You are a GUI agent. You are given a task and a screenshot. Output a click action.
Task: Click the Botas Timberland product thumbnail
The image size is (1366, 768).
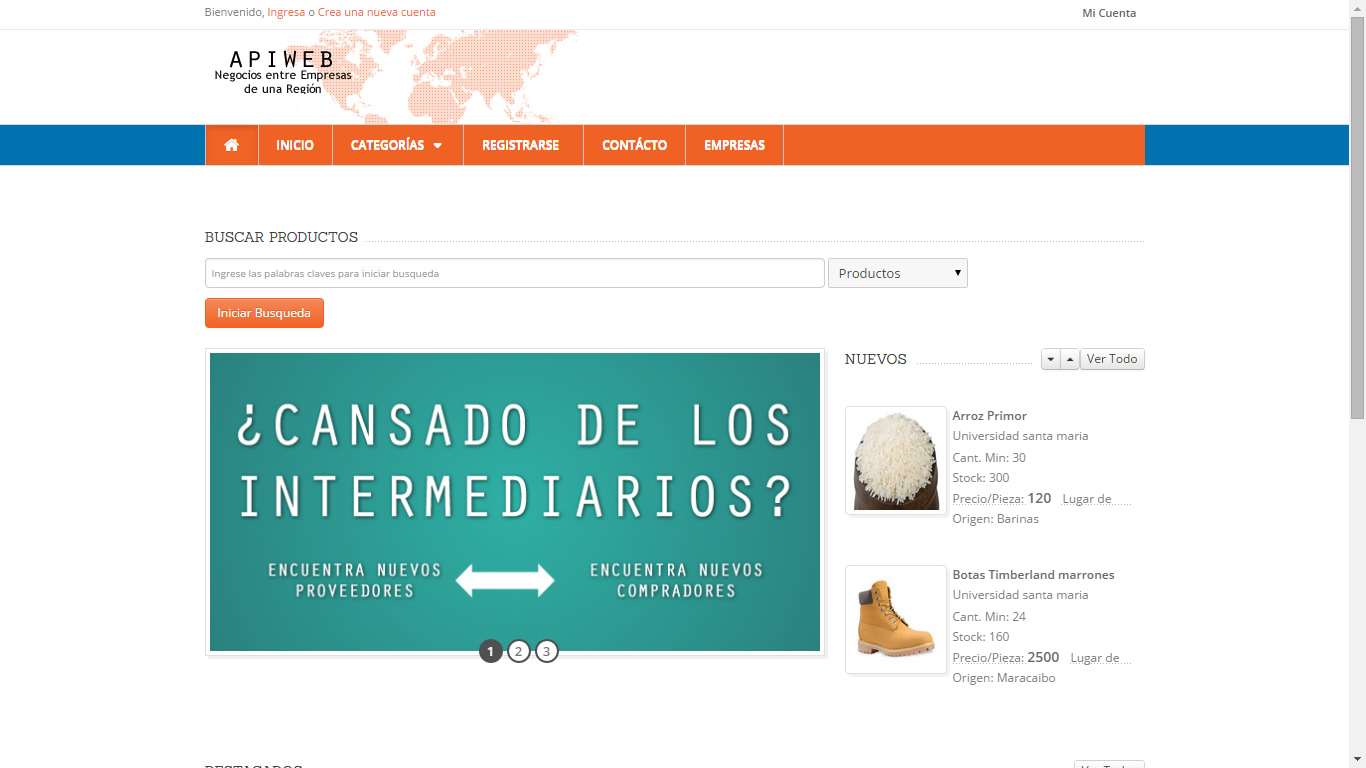[x=895, y=620]
